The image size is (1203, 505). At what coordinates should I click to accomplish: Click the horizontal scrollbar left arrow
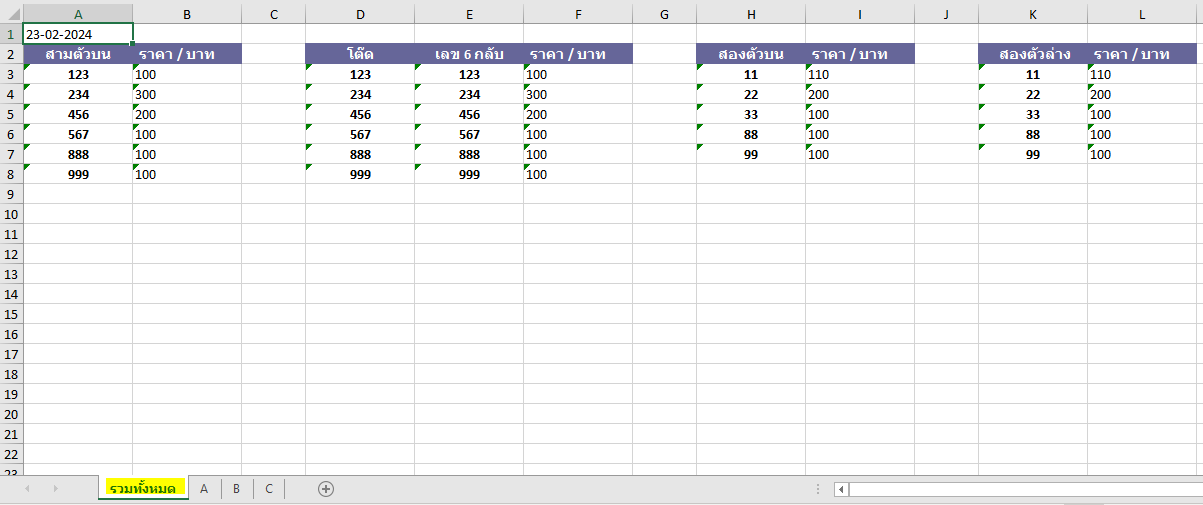841,489
